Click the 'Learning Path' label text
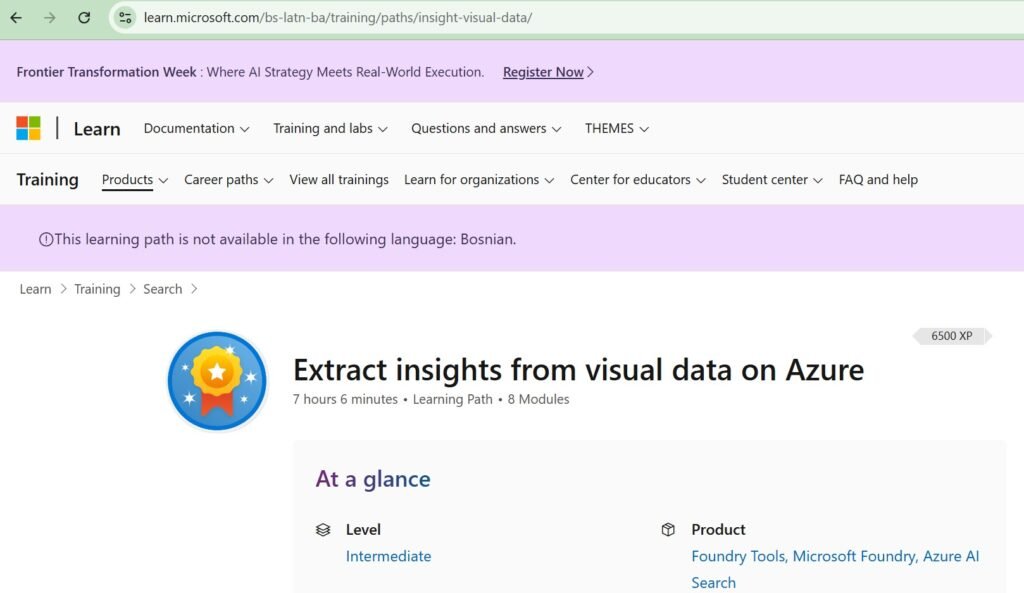Image resolution: width=1024 pixels, height=593 pixels. 453,399
